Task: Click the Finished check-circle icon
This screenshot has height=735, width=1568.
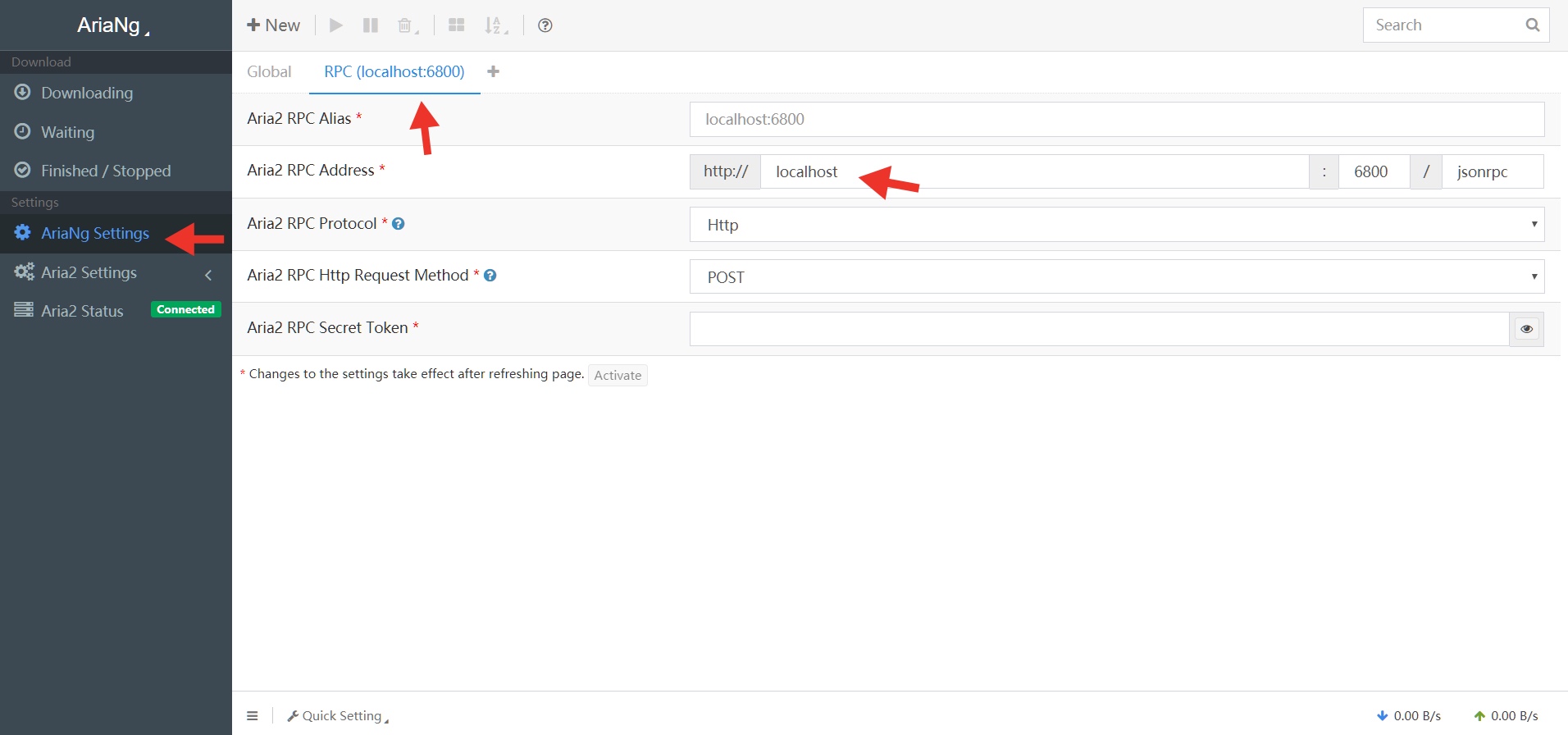Action: pyautogui.click(x=23, y=170)
